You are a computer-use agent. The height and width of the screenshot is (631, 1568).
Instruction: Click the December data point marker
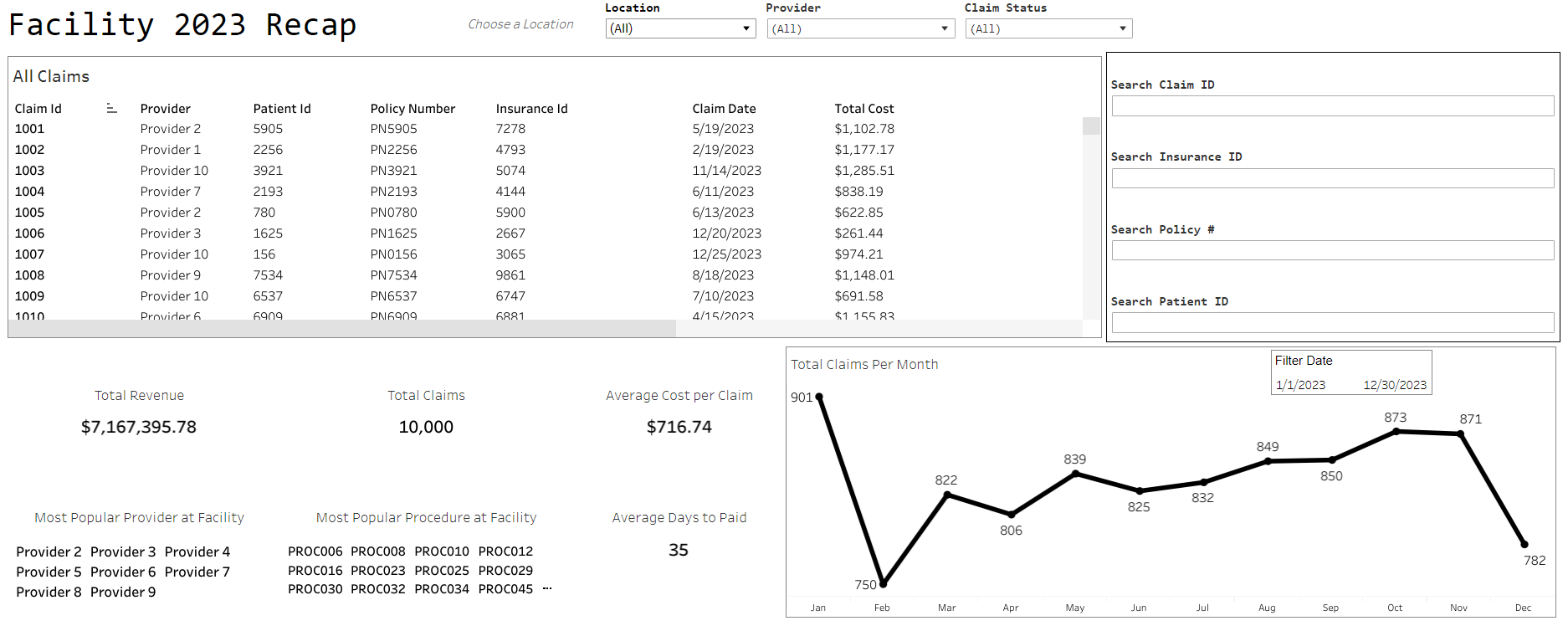click(x=1524, y=544)
